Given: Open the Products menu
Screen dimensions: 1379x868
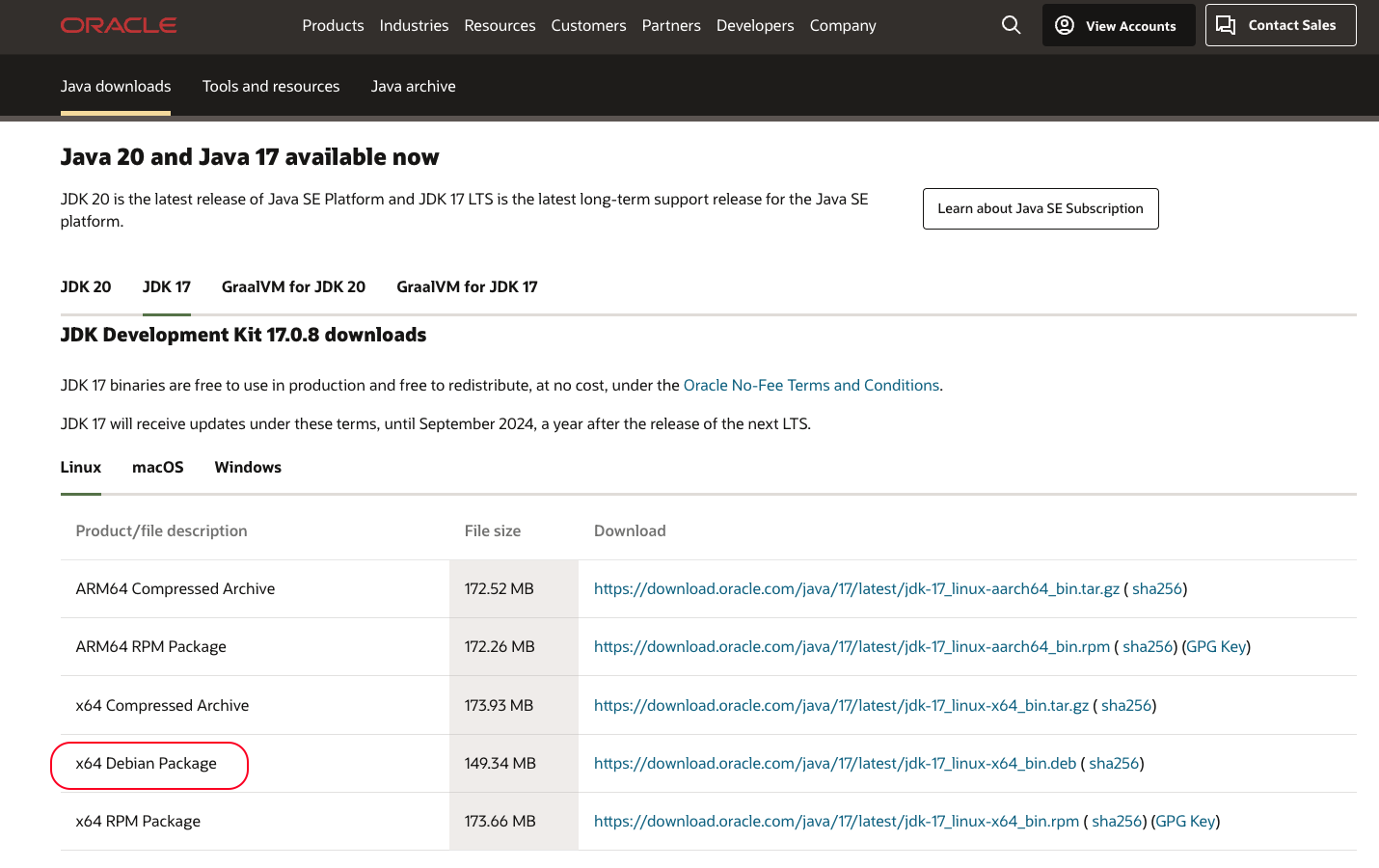Looking at the screenshot, I should (333, 25).
